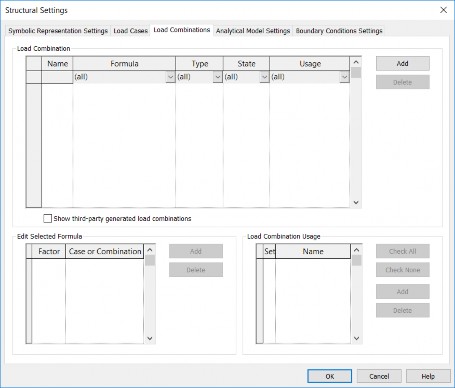Expand the State filter dropdown

[x=264, y=77]
